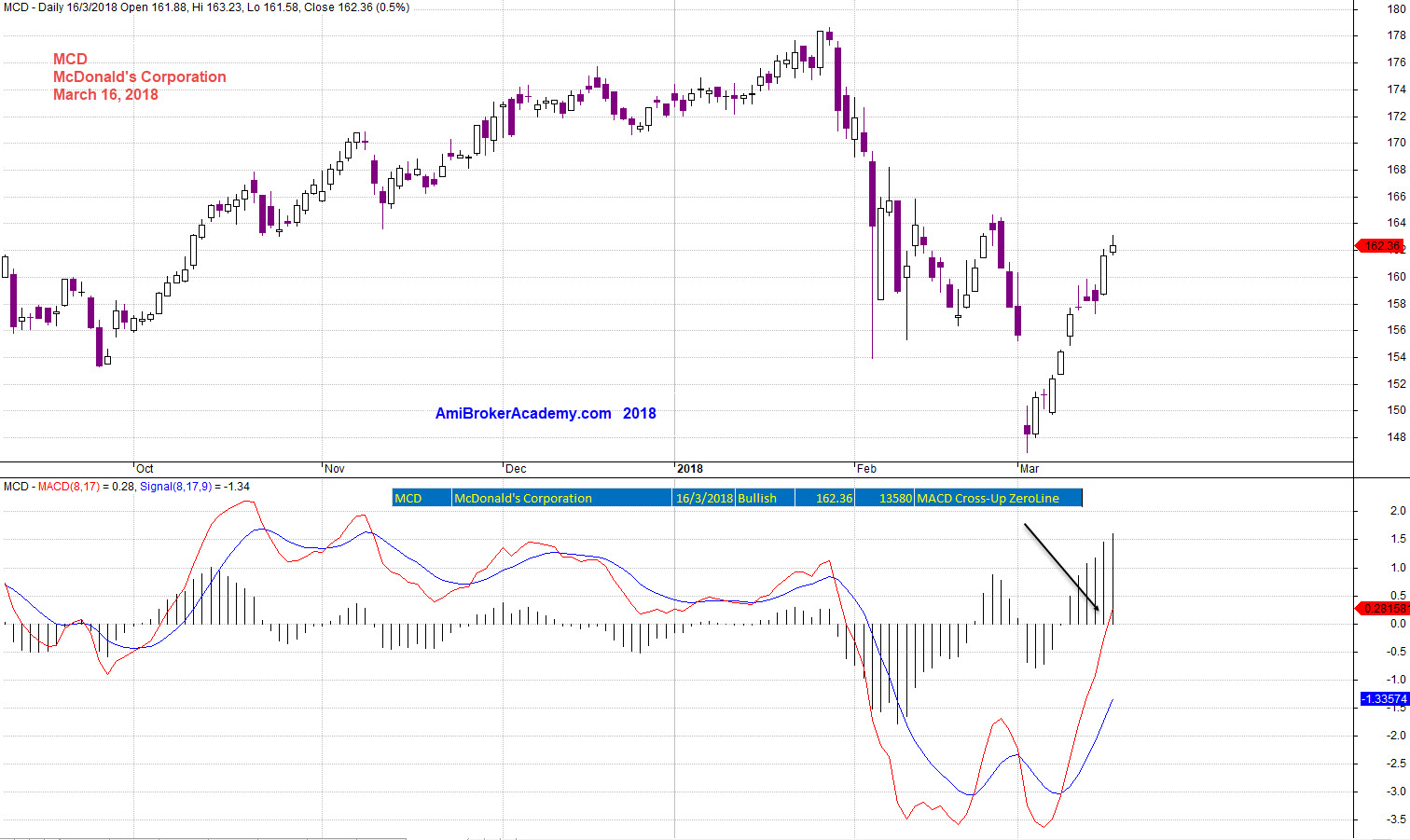Screen dimensions: 1410x840
Task: Click the 'Nov' label on the time axis
Action: [334, 469]
